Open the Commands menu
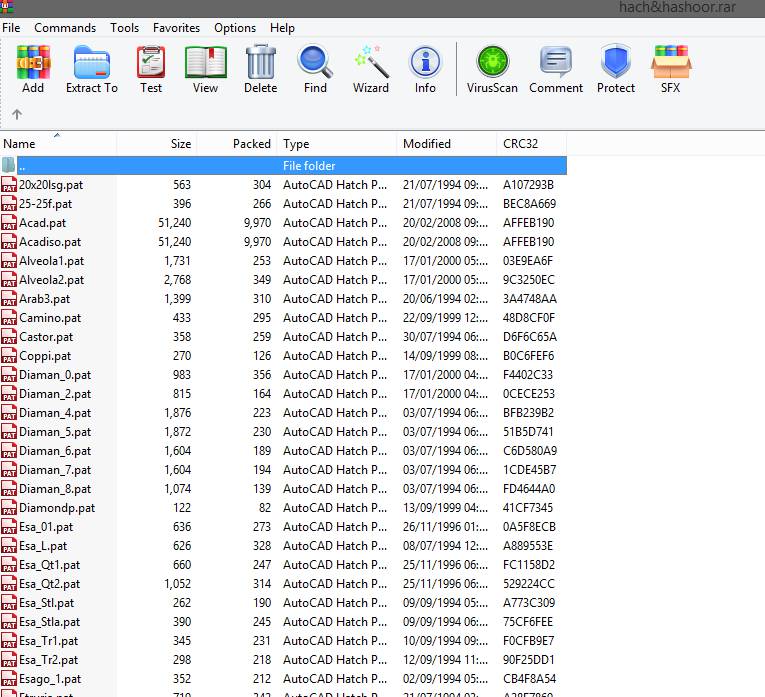The height and width of the screenshot is (697, 765). coord(65,28)
